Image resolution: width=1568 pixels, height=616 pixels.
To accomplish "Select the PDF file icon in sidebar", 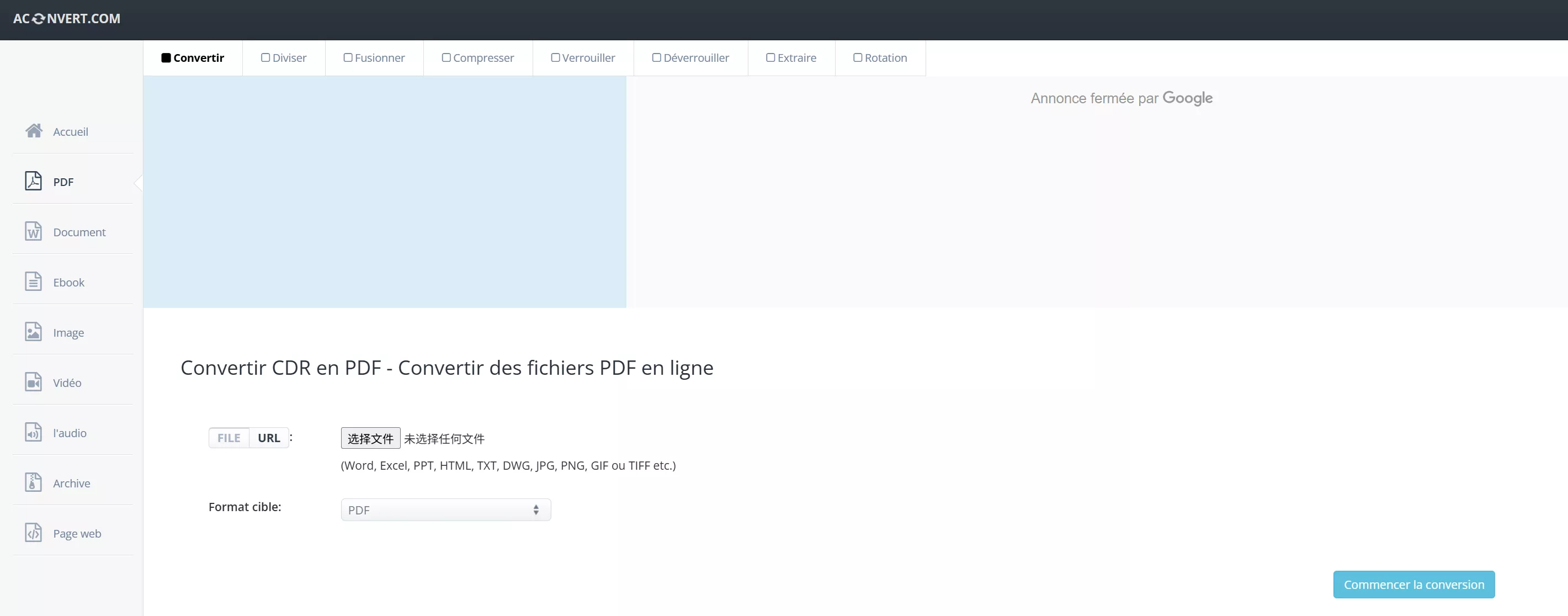I will [x=34, y=182].
